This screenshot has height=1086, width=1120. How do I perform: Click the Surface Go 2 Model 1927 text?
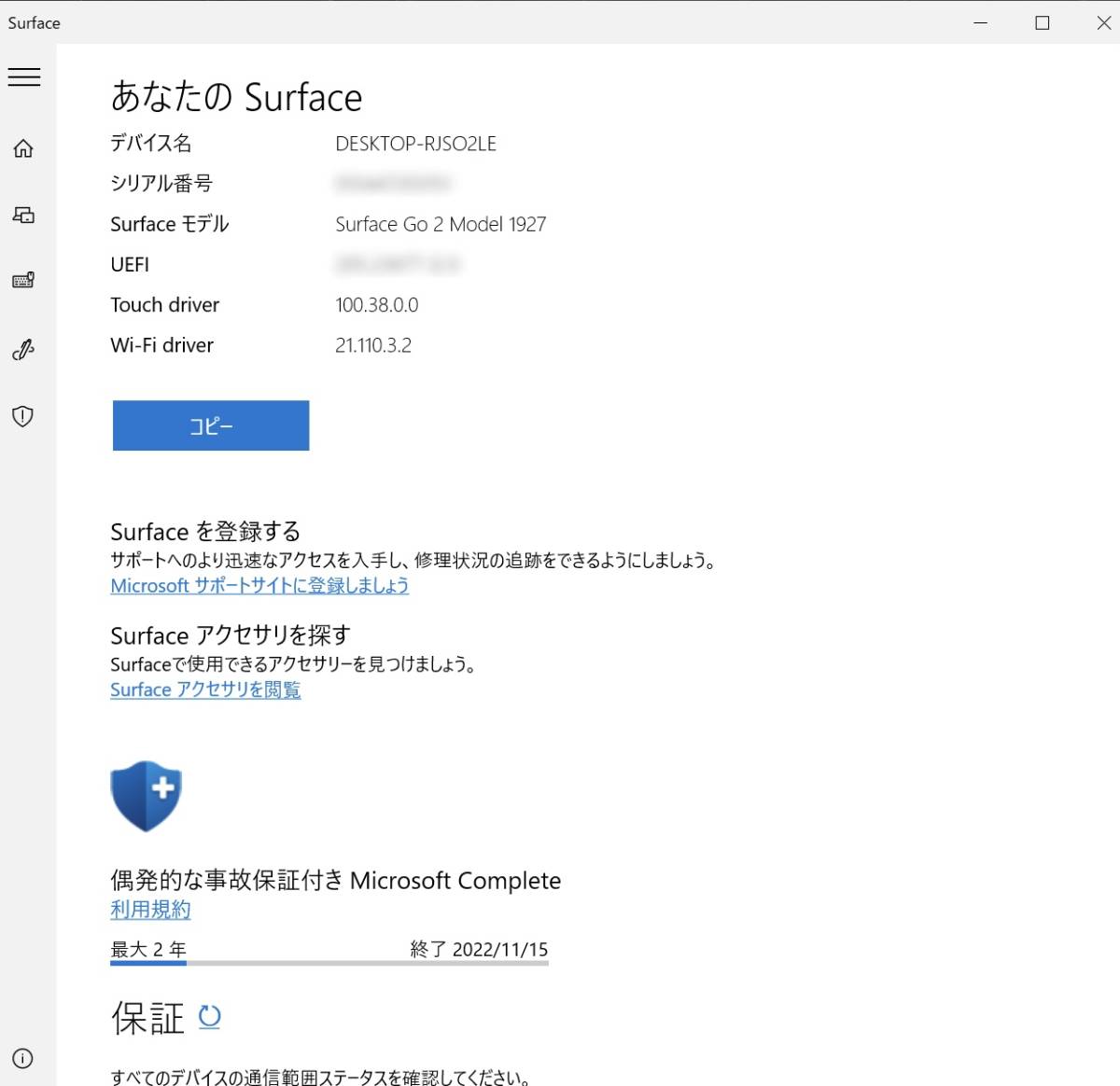pos(441,224)
